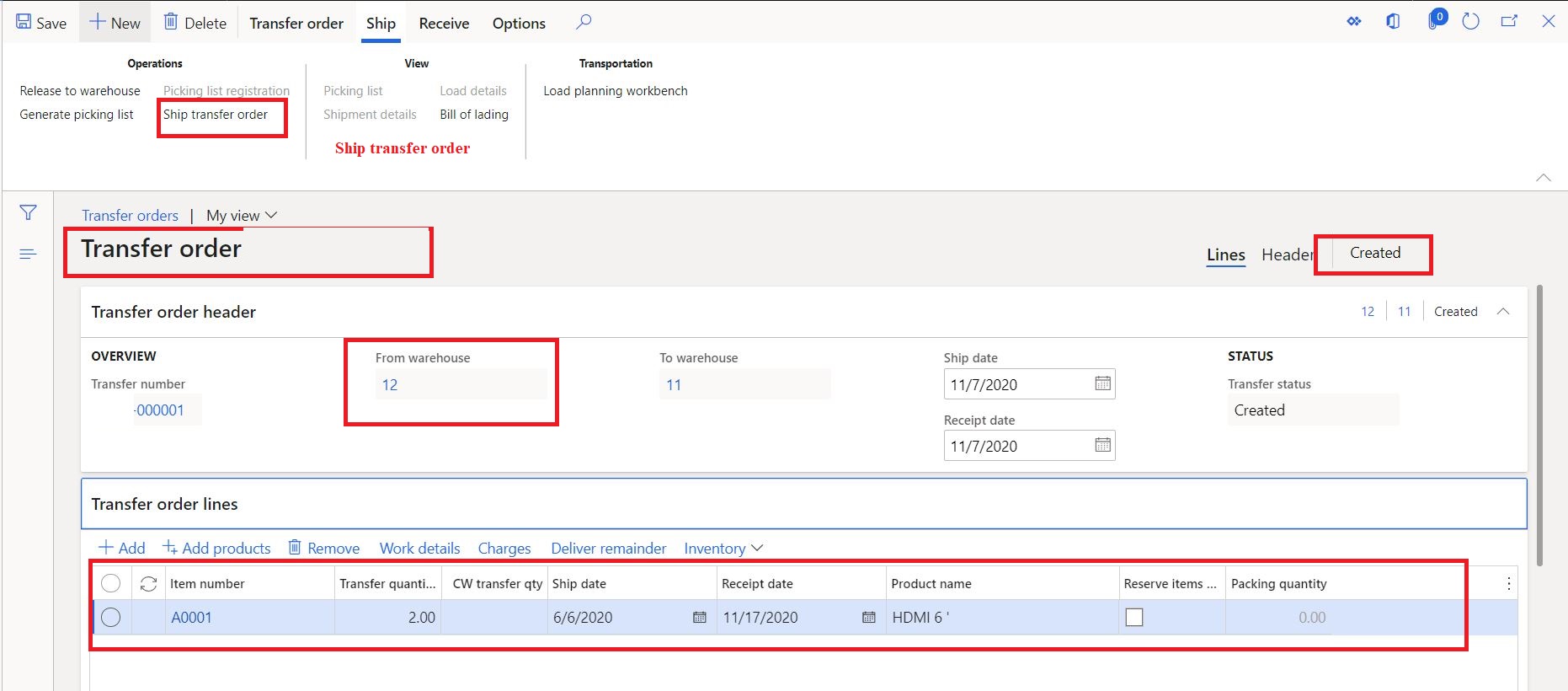The image size is (1568, 691).
Task: Close the transfer order form
Action: pyautogui.click(x=1548, y=21)
